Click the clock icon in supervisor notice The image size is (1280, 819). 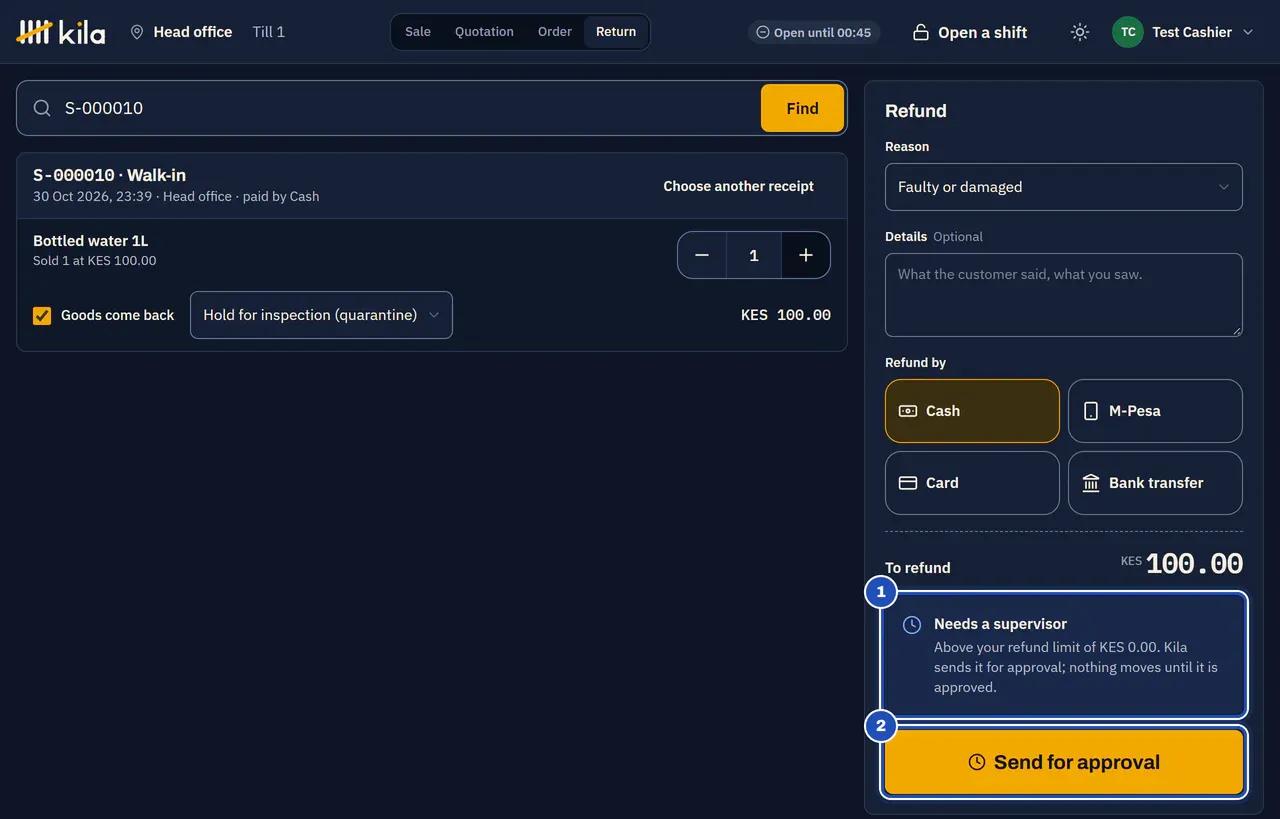coord(912,625)
